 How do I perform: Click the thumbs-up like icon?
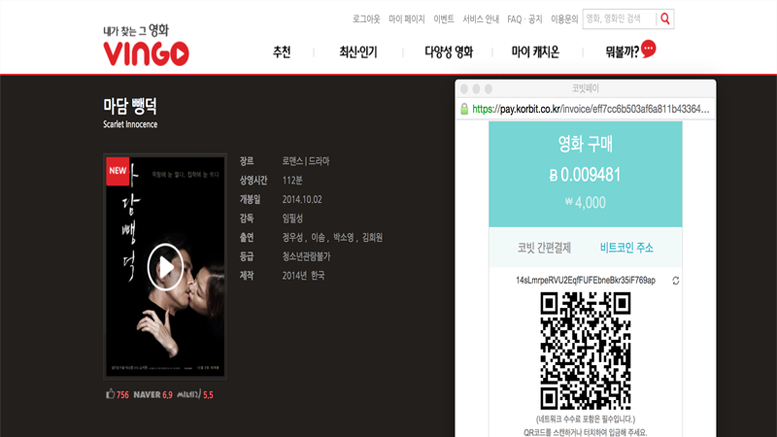click(110, 394)
